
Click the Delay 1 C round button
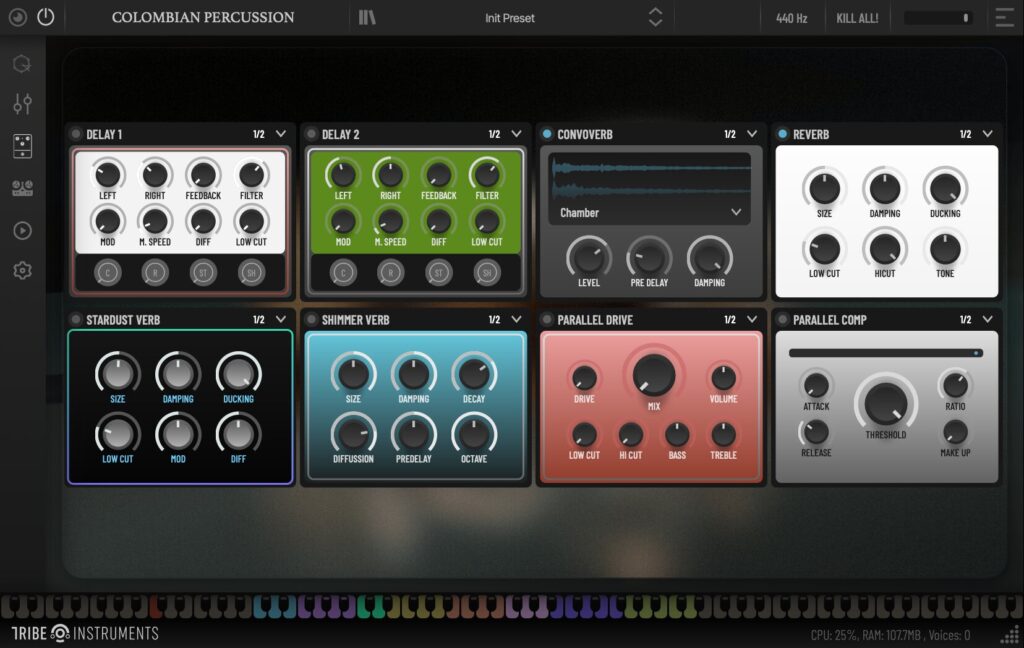point(108,272)
